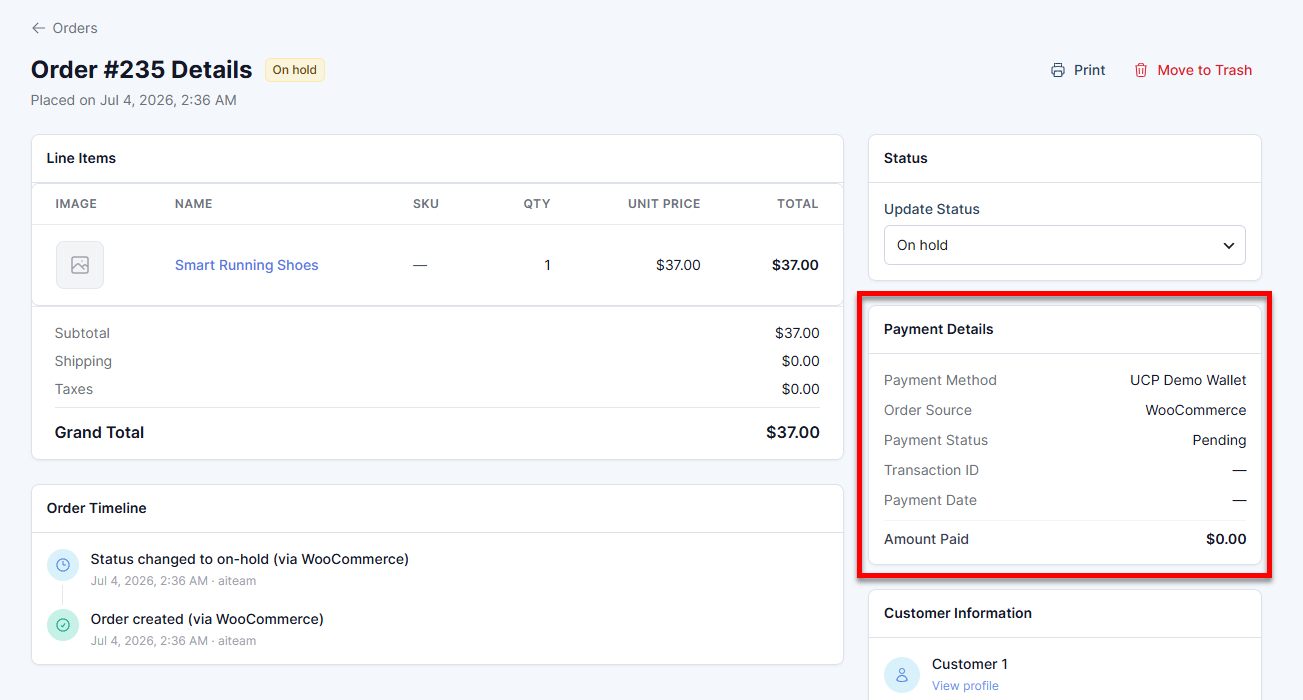This screenshot has width=1303, height=700.
Task: Click the Transaction ID label
Action: click(x=931, y=470)
